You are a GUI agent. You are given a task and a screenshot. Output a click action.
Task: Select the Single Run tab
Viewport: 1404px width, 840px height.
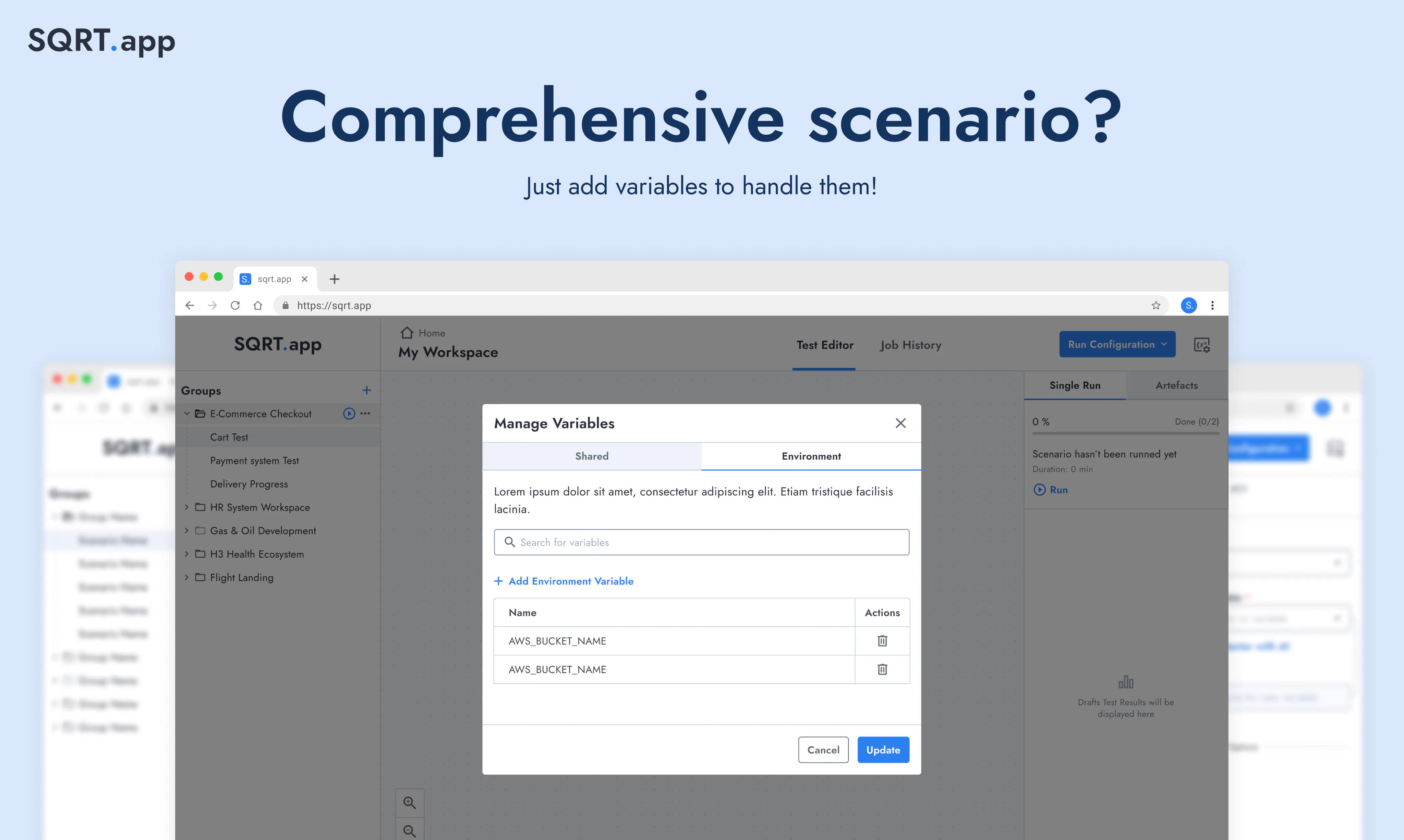(x=1075, y=385)
